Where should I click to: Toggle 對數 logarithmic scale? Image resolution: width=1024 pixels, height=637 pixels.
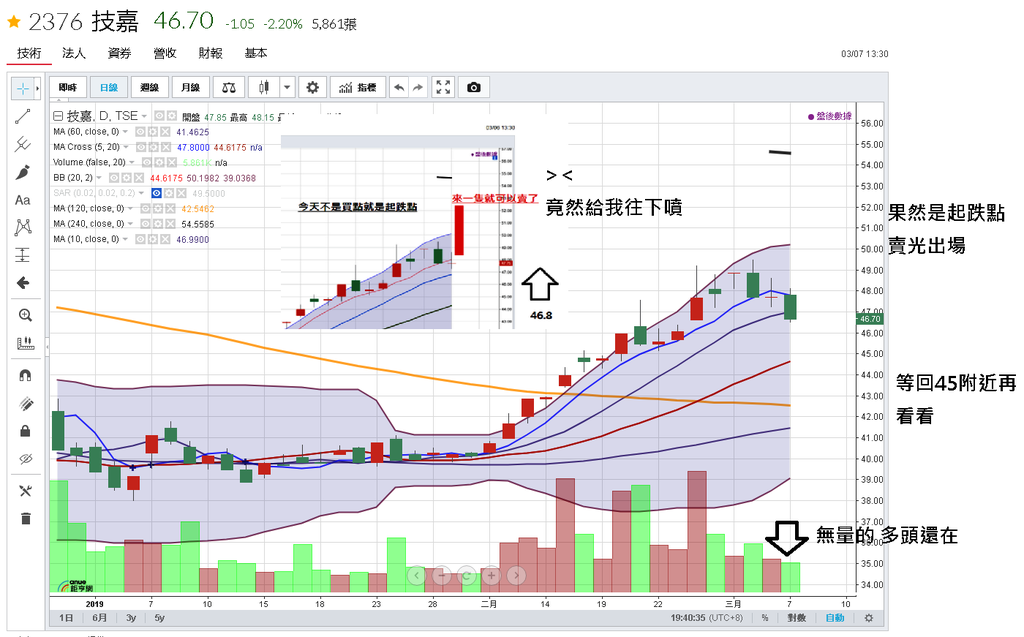point(796,618)
